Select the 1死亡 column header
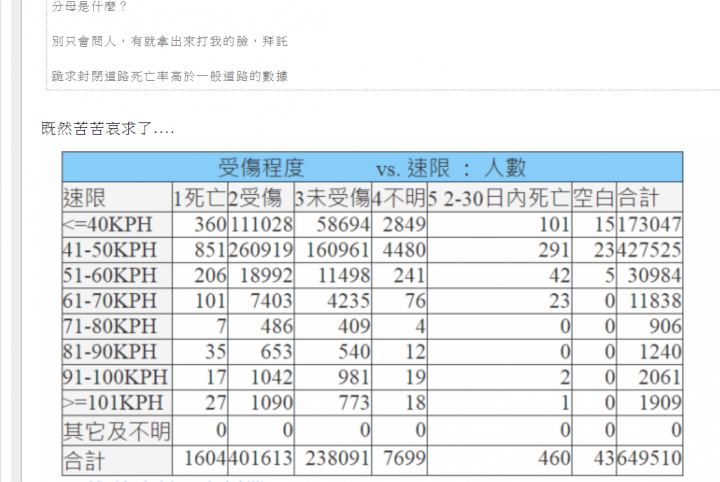 point(200,198)
